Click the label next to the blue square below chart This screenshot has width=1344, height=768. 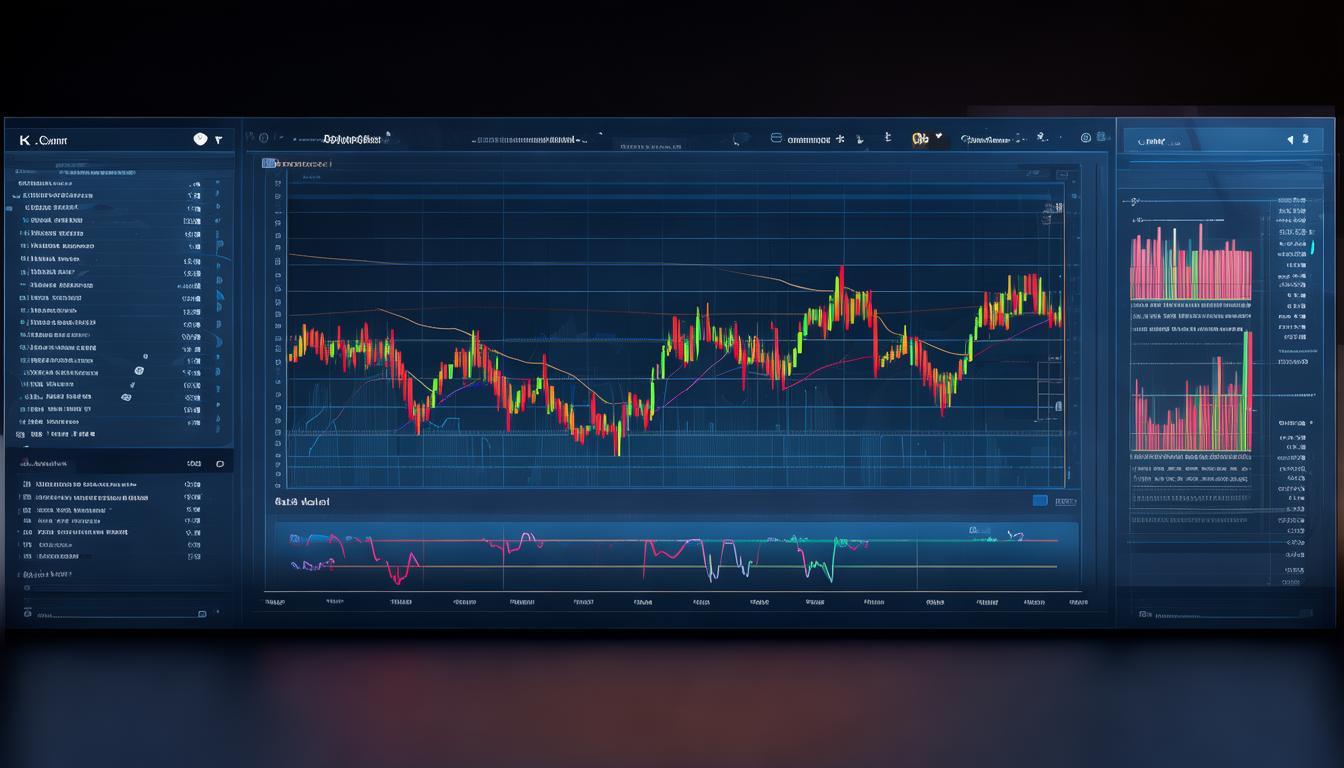tap(1066, 501)
